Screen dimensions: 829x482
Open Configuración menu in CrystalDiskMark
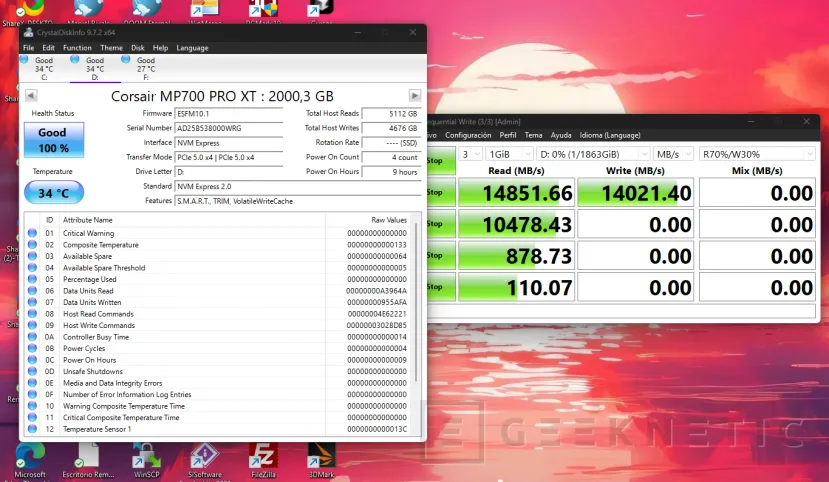click(468, 135)
